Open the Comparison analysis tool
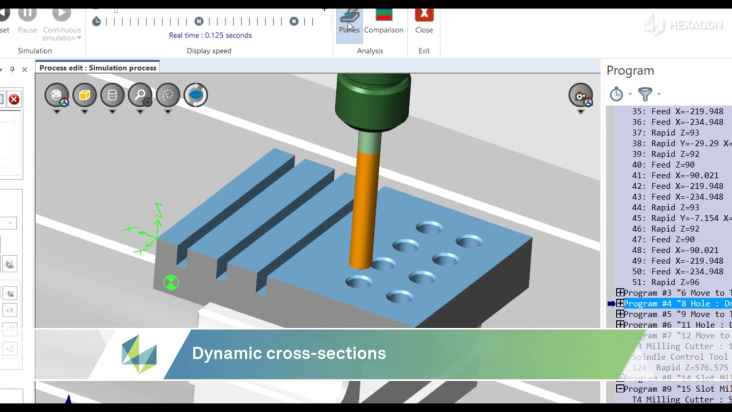The image size is (732, 412). pyautogui.click(x=384, y=18)
